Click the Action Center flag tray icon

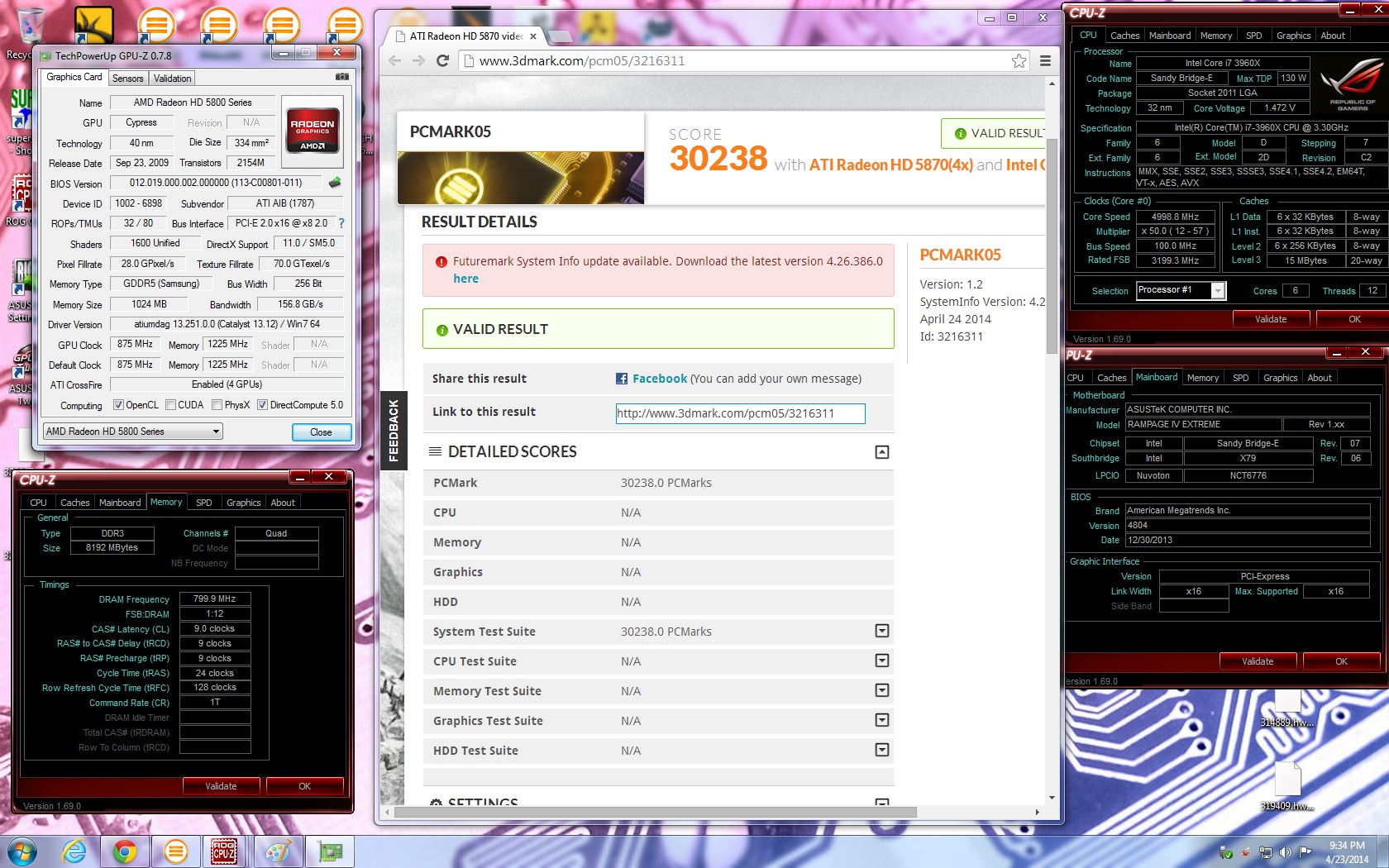[x=1305, y=852]
